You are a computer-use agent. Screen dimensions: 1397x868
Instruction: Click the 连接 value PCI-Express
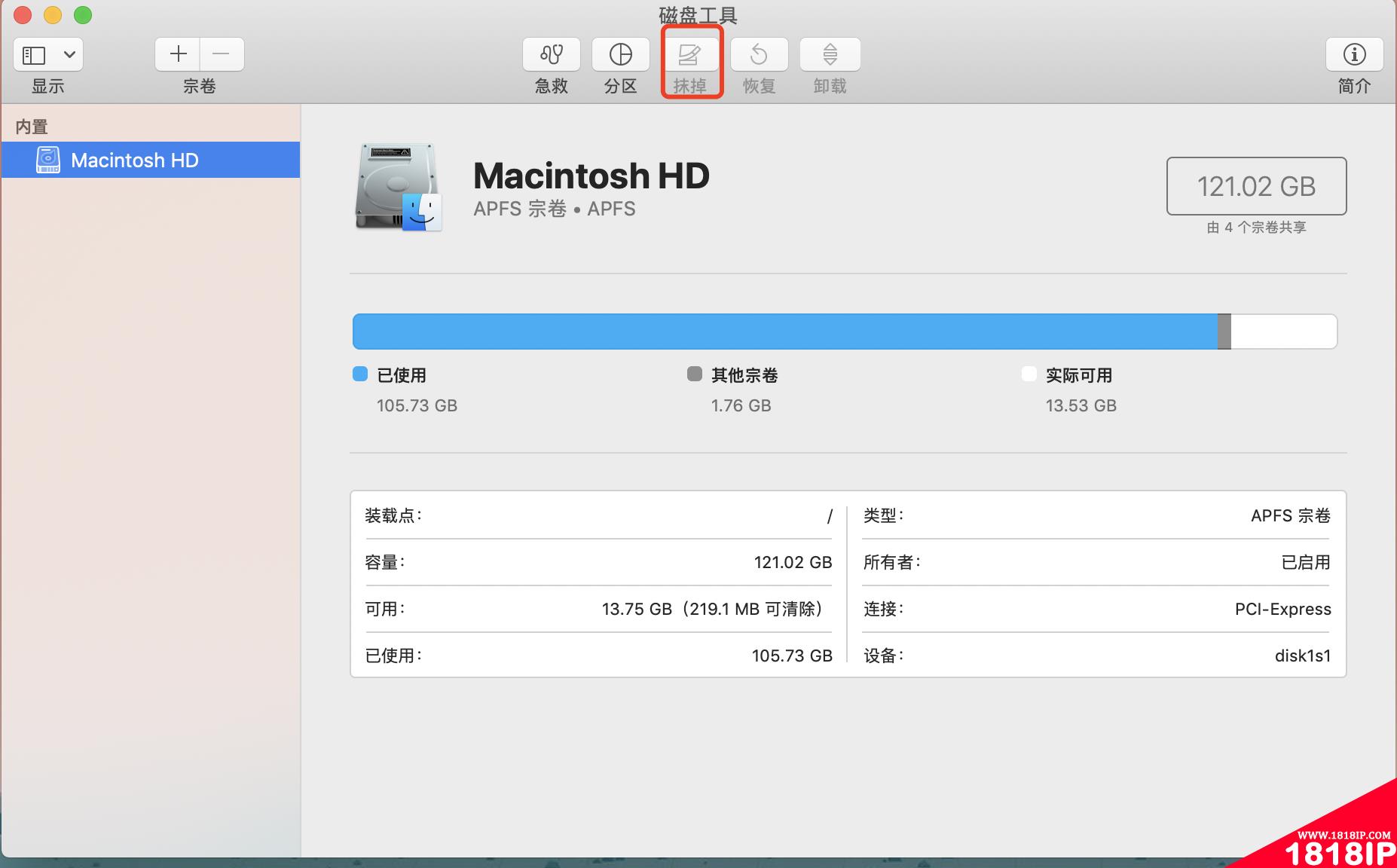[1282, 609]
